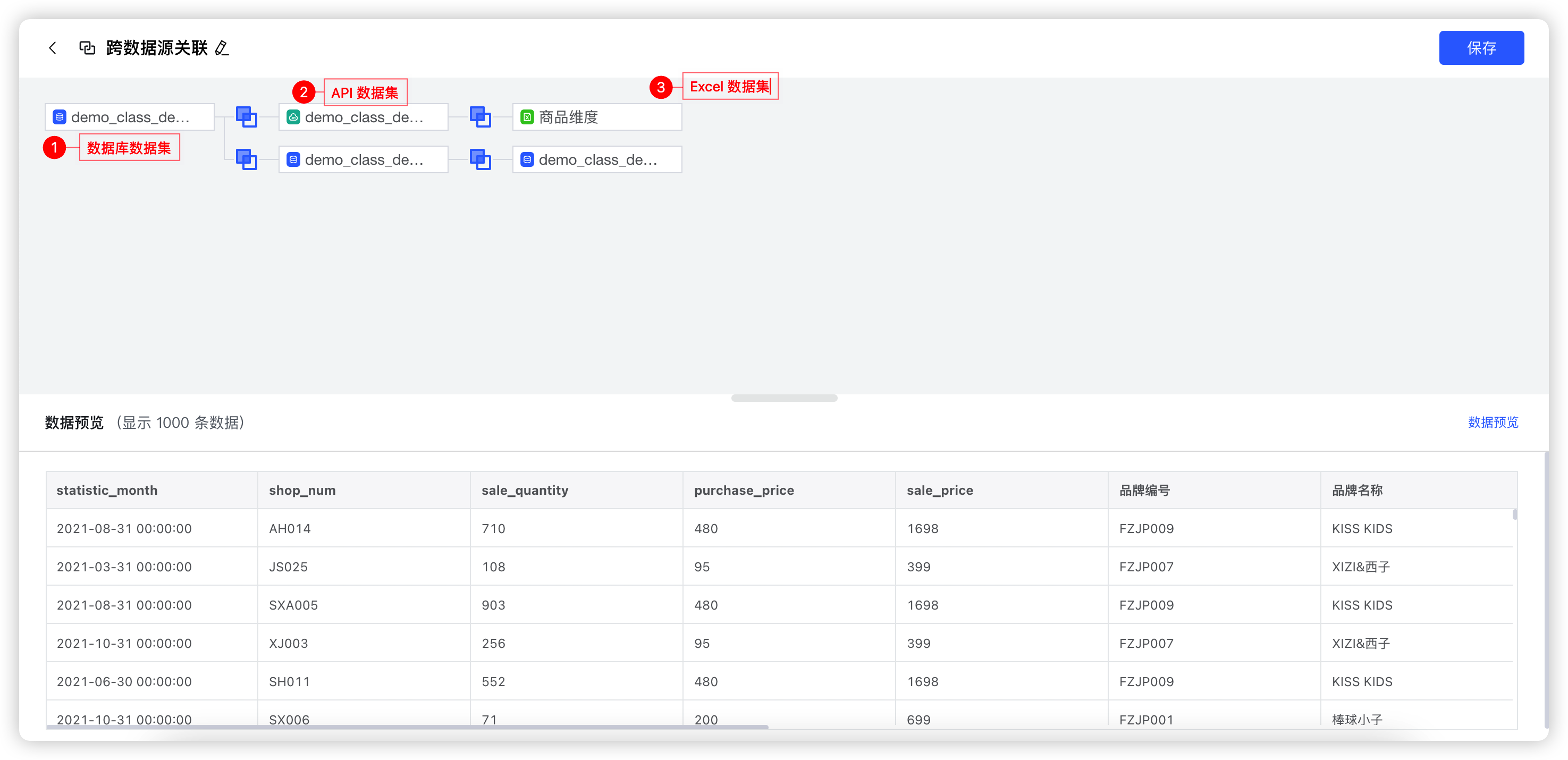Viewport: 1568px width, 760px height.
Task: Click the shop_num column header
Action: point(302,490)
